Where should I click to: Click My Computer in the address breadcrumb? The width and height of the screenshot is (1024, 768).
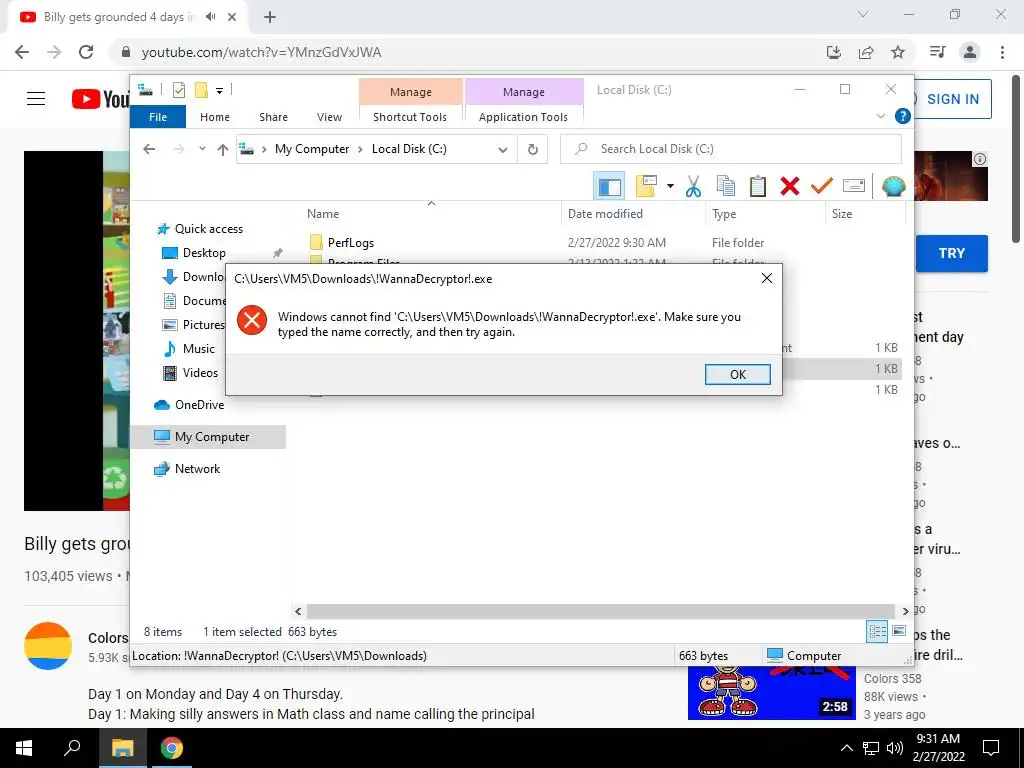pos(312,149)
